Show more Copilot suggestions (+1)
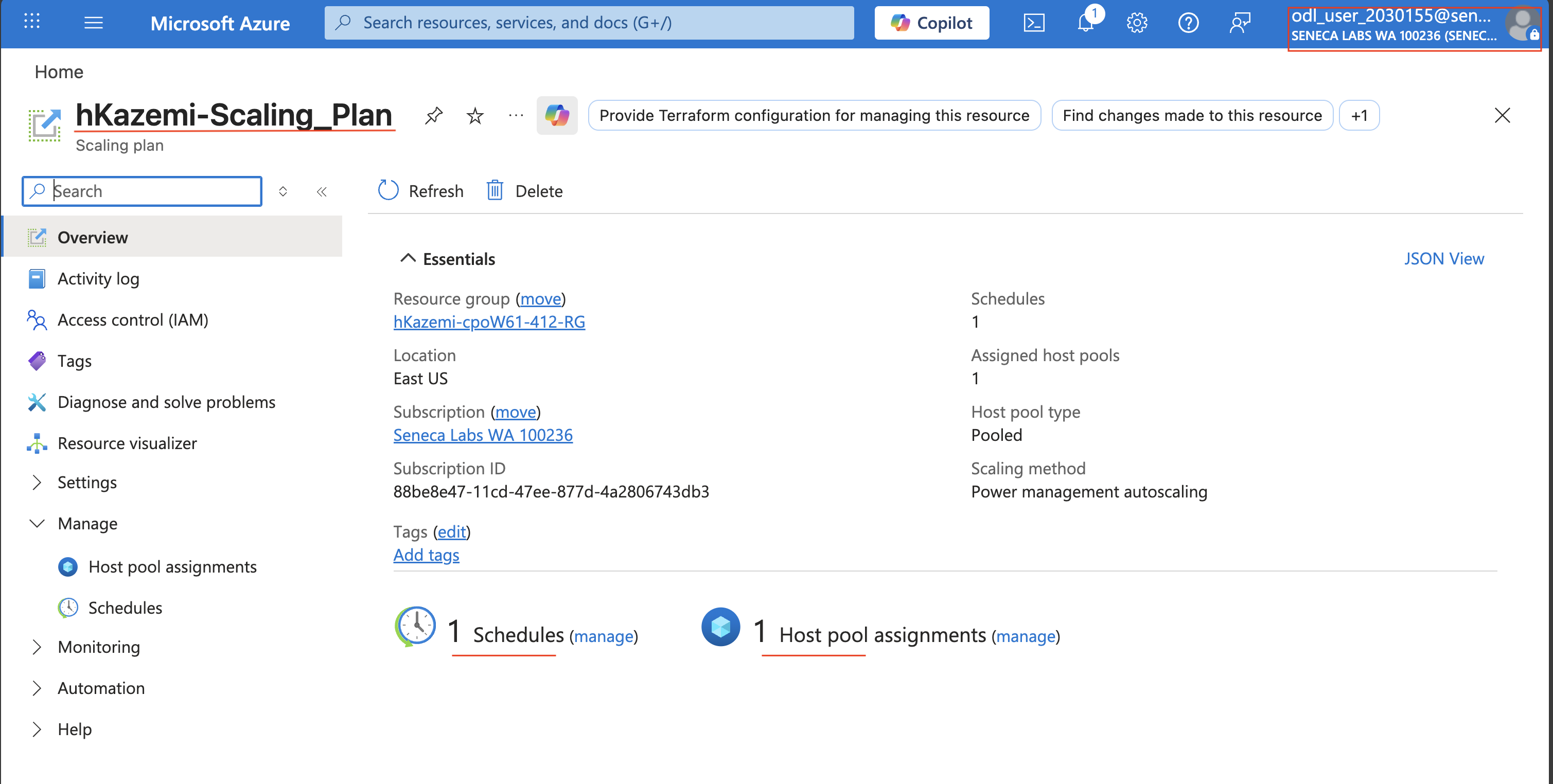Screen dimensions: 1553x784 point(1360,115)
